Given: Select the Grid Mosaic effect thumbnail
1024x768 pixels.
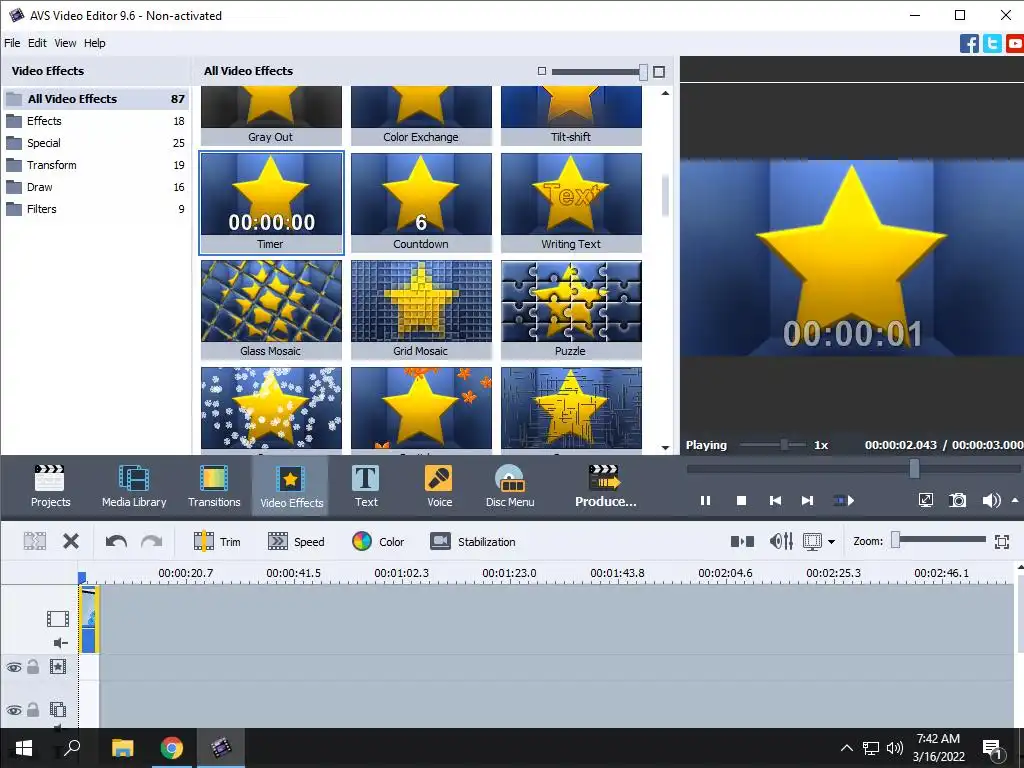Looking at the screenshot, I should click(x=421, y=310).
